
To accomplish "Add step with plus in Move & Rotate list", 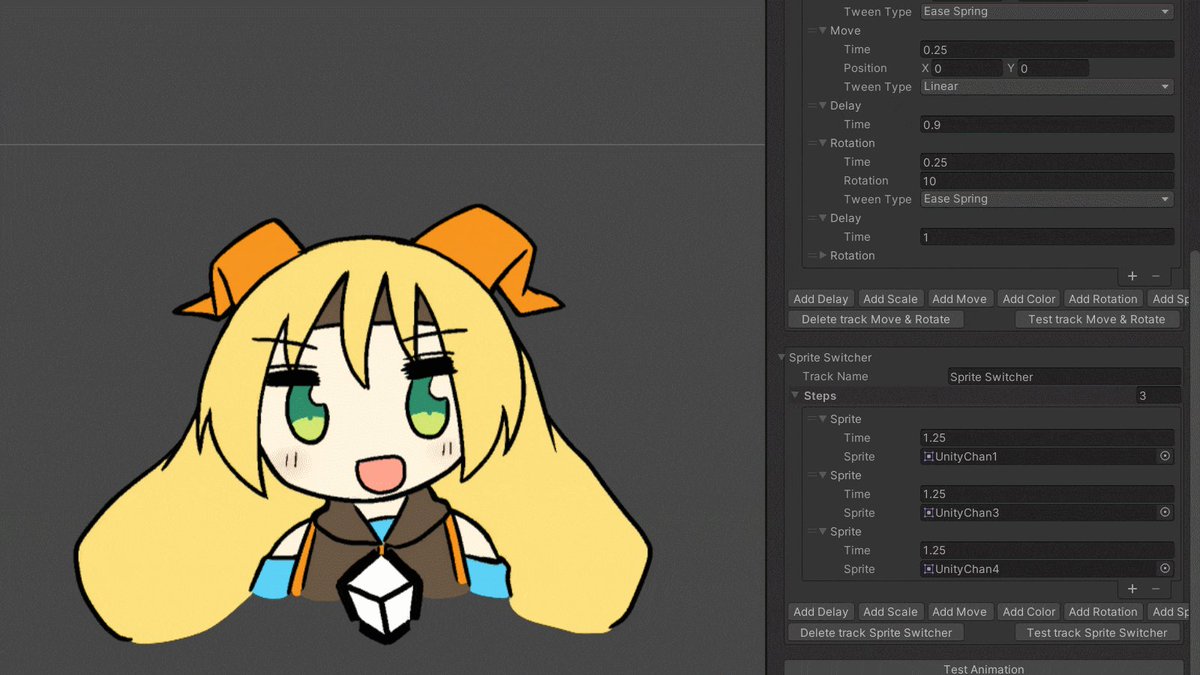I will [1132, 276].
